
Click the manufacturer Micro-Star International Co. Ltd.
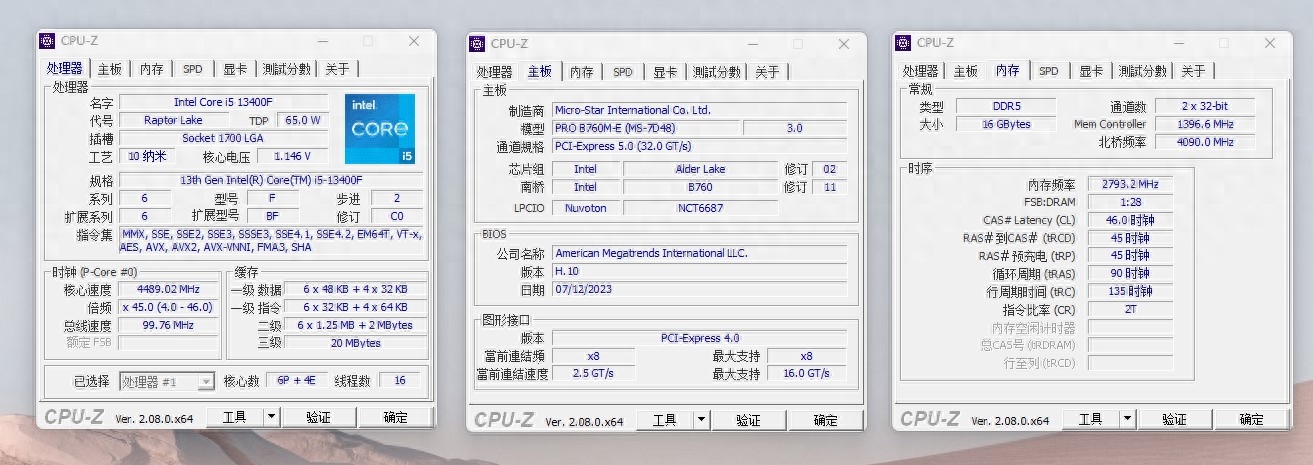[x=699, y=110]
